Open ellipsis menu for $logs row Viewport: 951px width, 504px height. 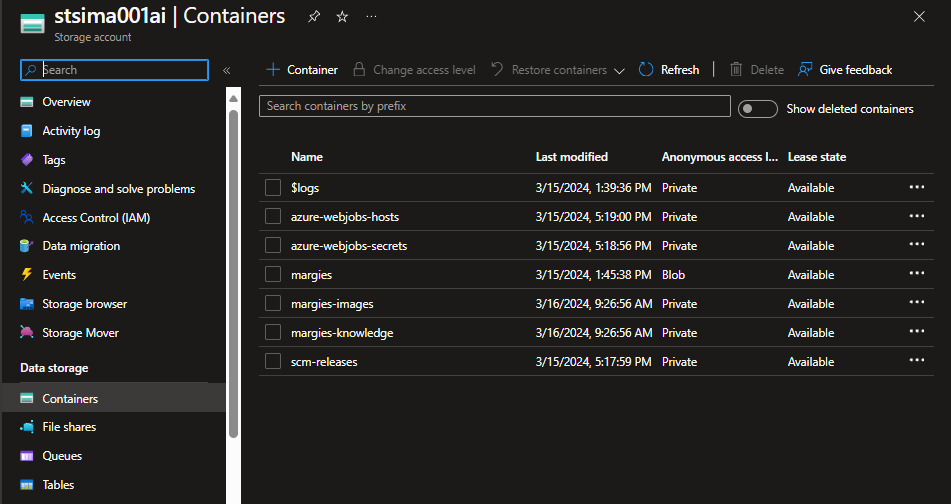tap(916, 187)
